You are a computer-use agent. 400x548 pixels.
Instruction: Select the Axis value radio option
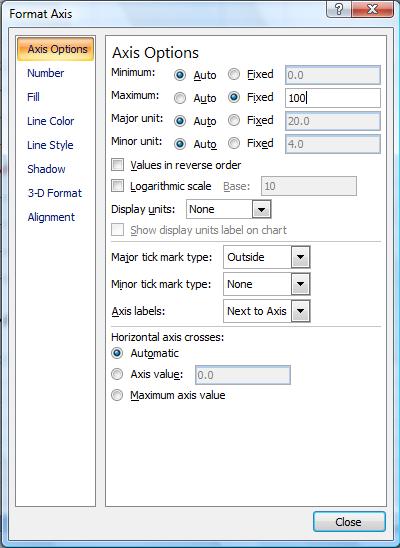coord(117,375)
